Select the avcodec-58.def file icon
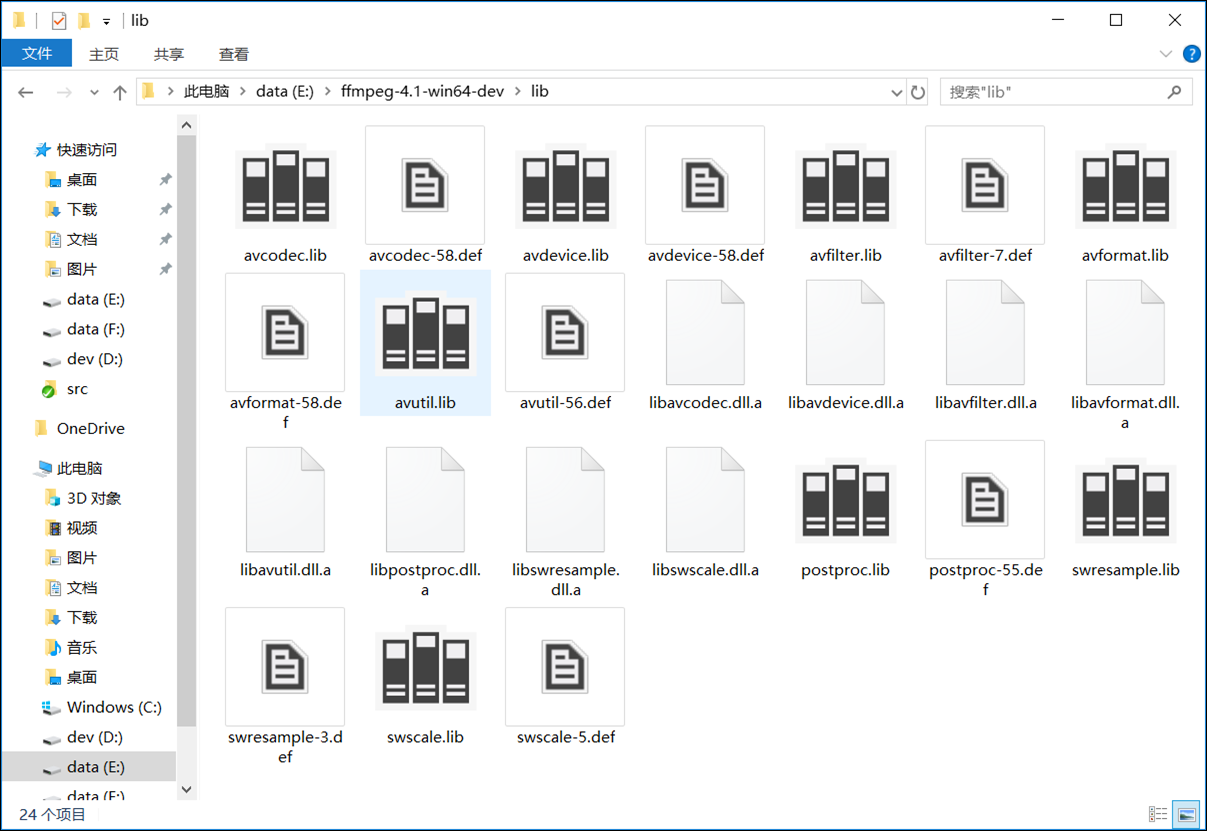 click(425, 185)
